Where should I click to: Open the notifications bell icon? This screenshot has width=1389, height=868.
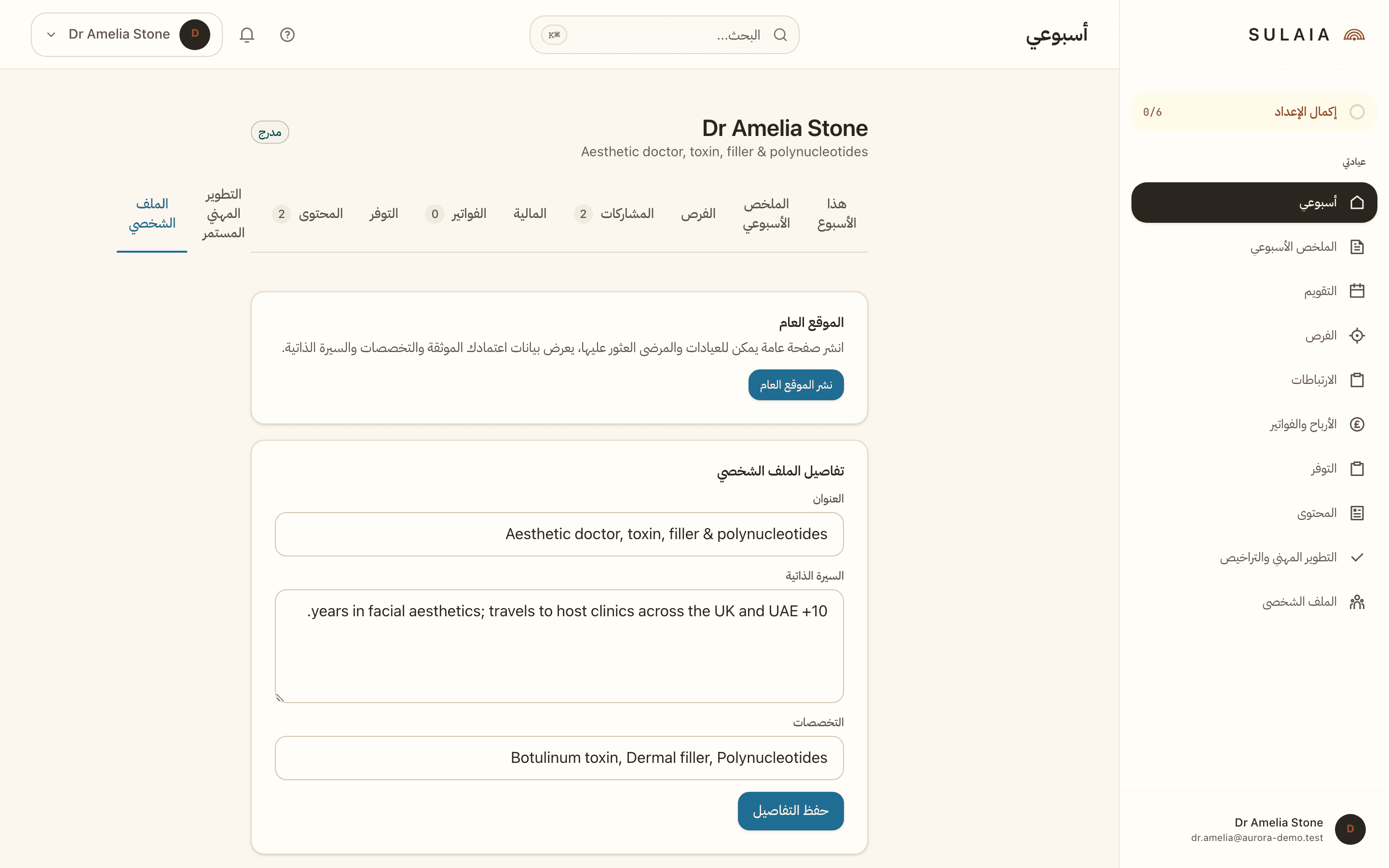(247, 35)
